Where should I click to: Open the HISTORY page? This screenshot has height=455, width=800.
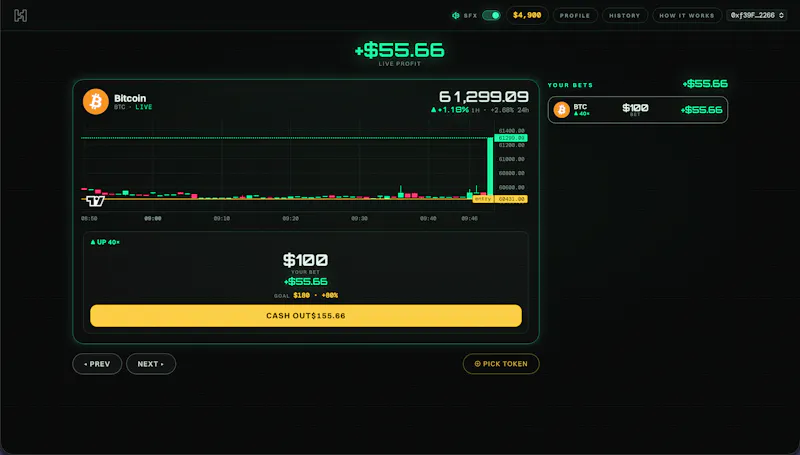coord(624,15)
